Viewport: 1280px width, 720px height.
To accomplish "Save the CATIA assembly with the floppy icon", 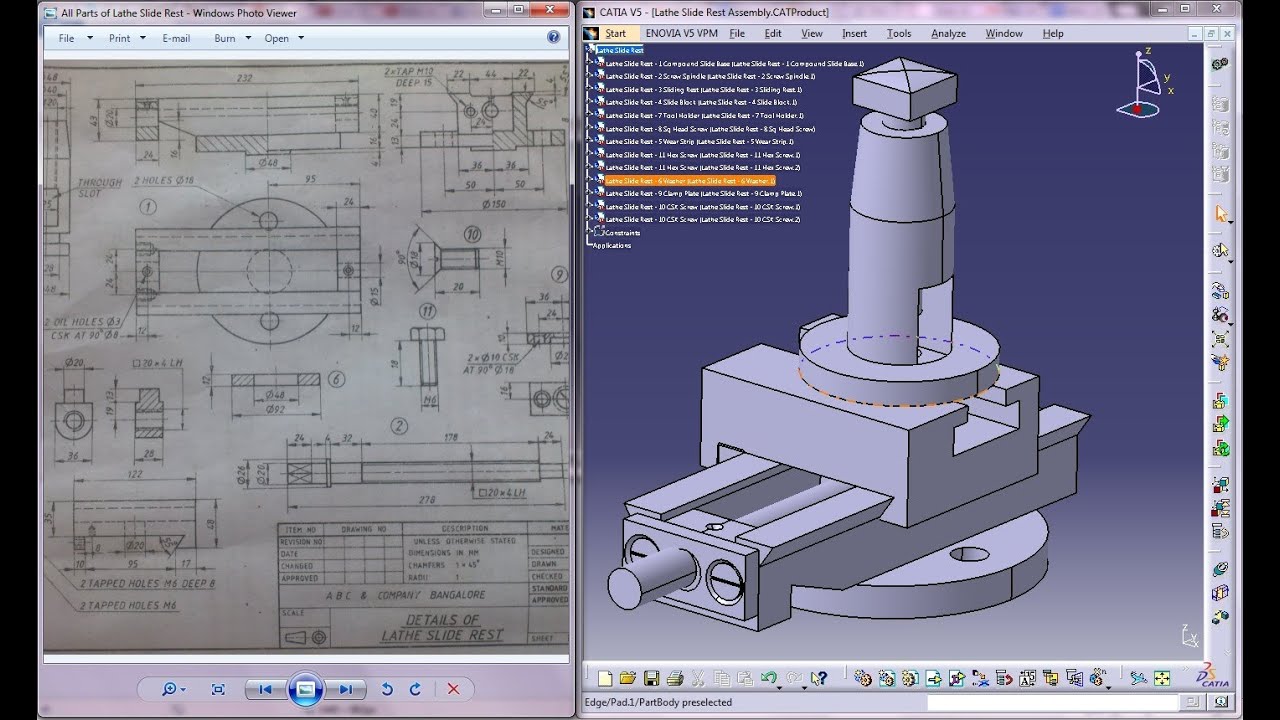I will (651, 678).
